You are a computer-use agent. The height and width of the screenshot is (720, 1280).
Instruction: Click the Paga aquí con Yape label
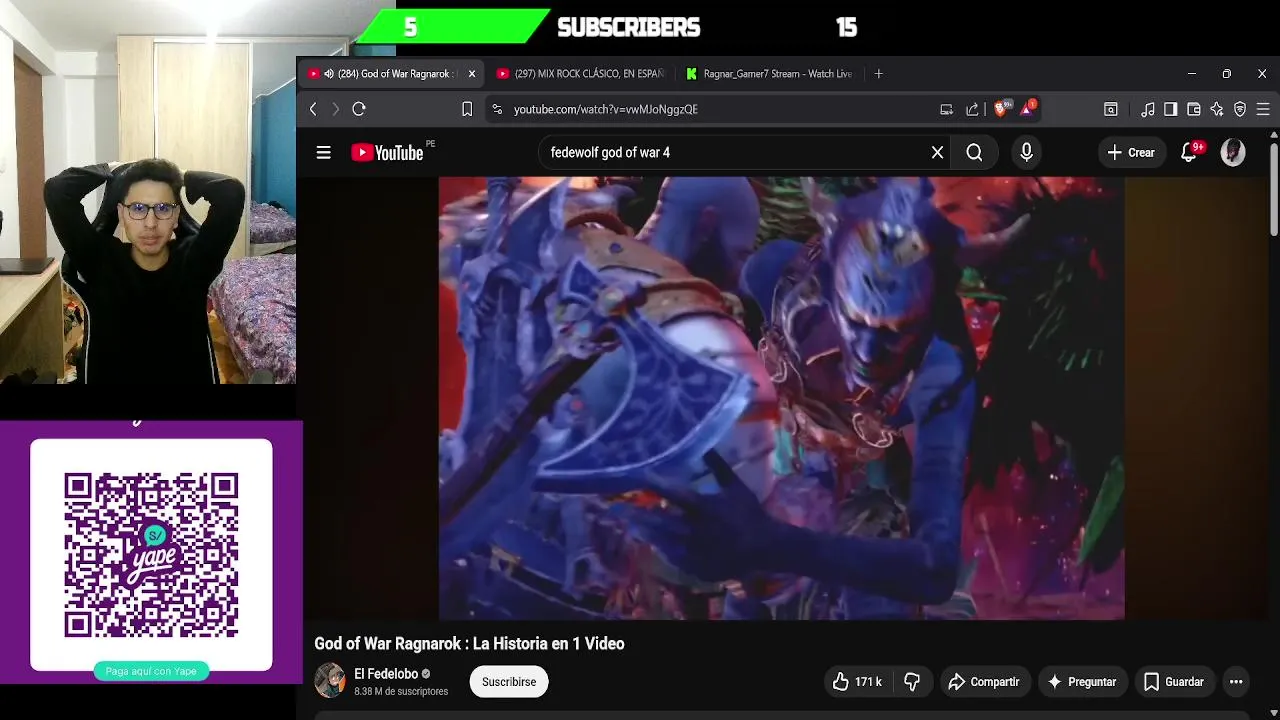[x=151, y=671]
